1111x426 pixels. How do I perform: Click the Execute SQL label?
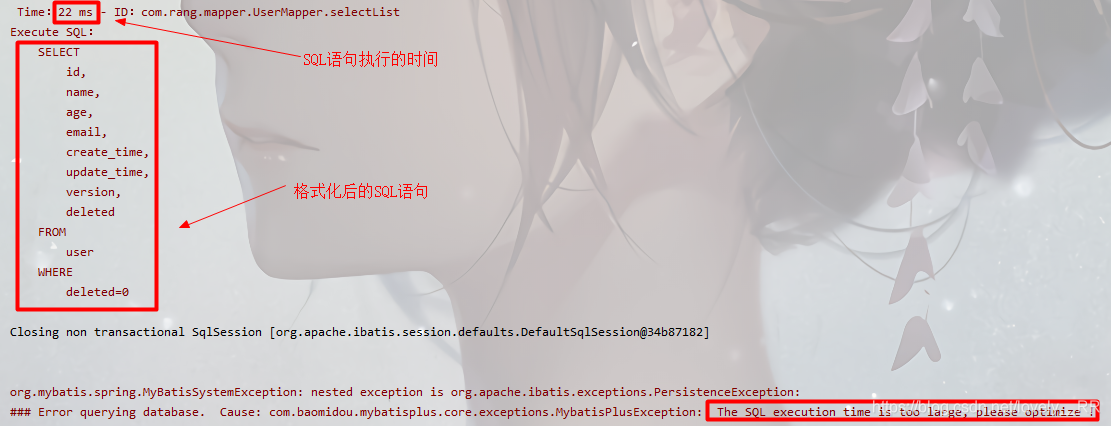(x=52, y=32)
